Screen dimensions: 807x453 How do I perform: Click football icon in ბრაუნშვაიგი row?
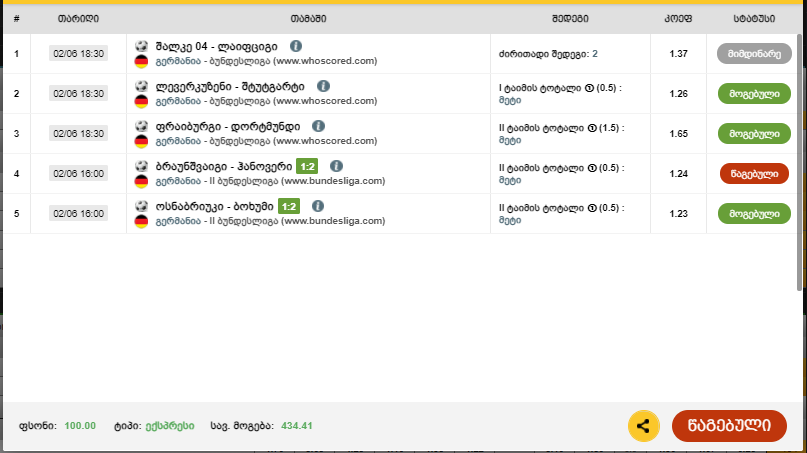[x=141, y=166]
